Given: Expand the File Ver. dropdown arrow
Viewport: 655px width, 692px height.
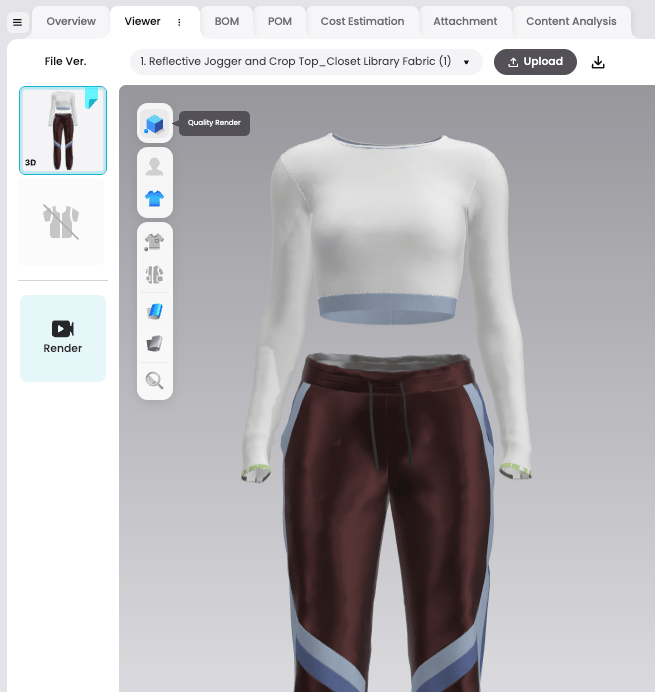Looking at the screenshot, I should (466, 62).
